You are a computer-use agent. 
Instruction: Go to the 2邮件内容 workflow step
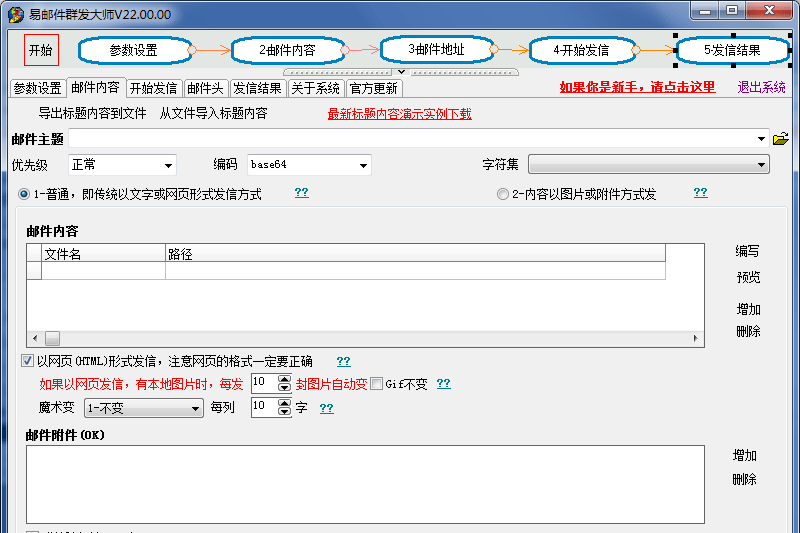[287, 50]
